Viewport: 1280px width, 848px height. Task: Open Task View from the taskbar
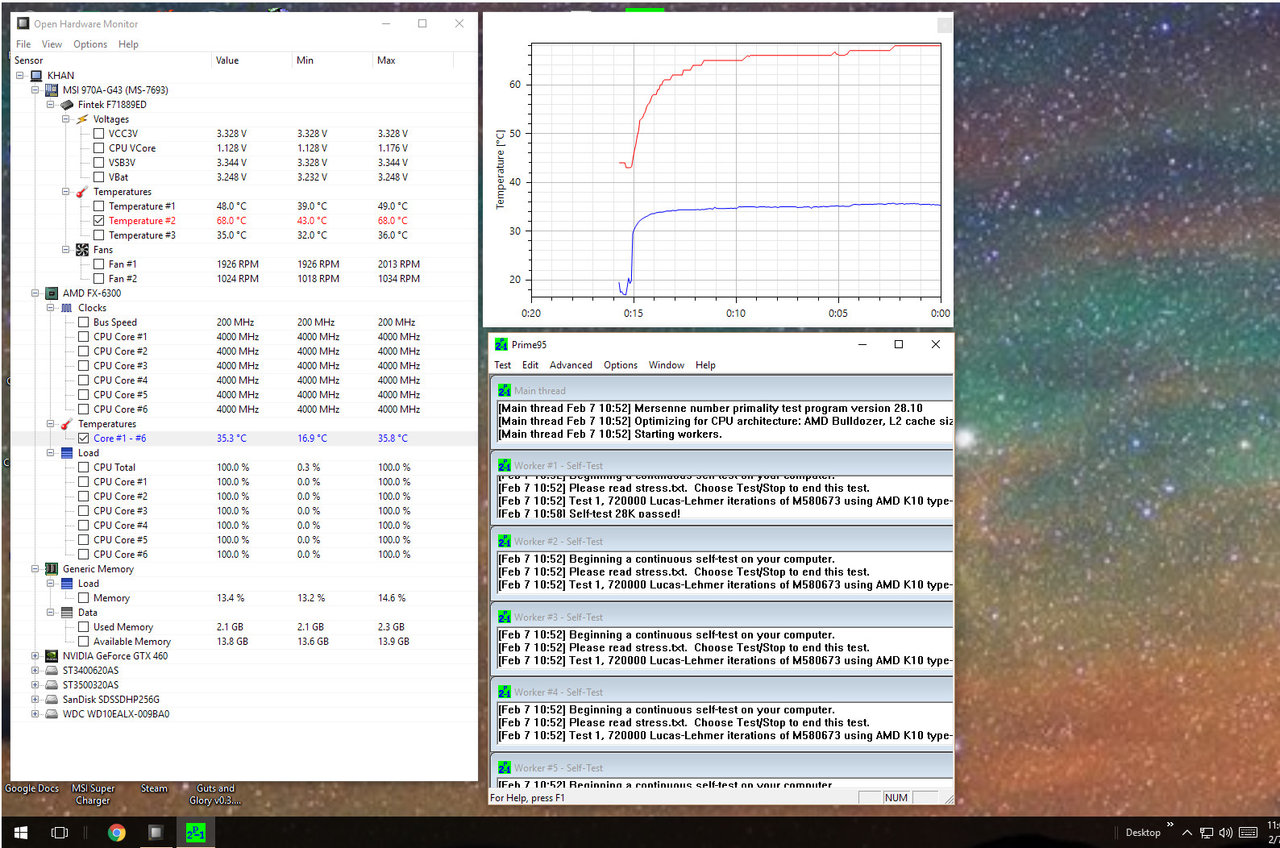point(59,832)
